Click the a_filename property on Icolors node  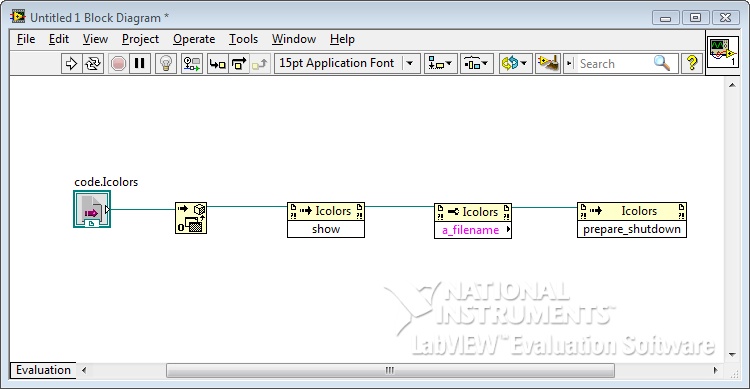471,230
